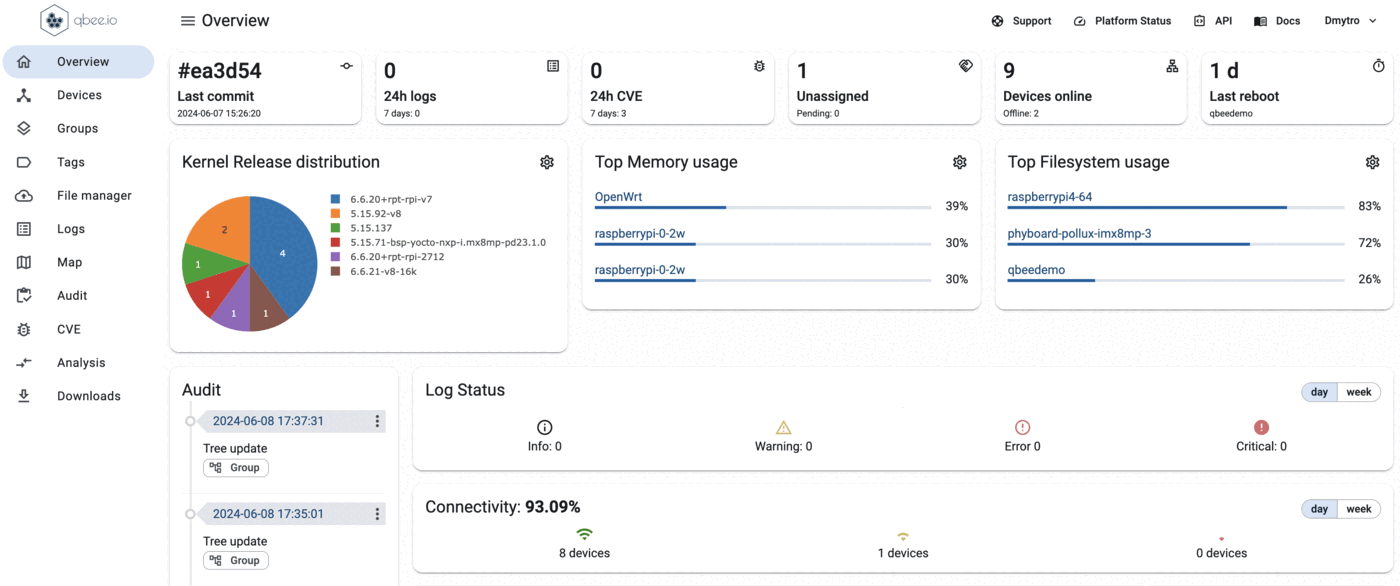Open the Map view from sidebar
Viewport: 1400px width, 586px height.
[x=69, y=261]
